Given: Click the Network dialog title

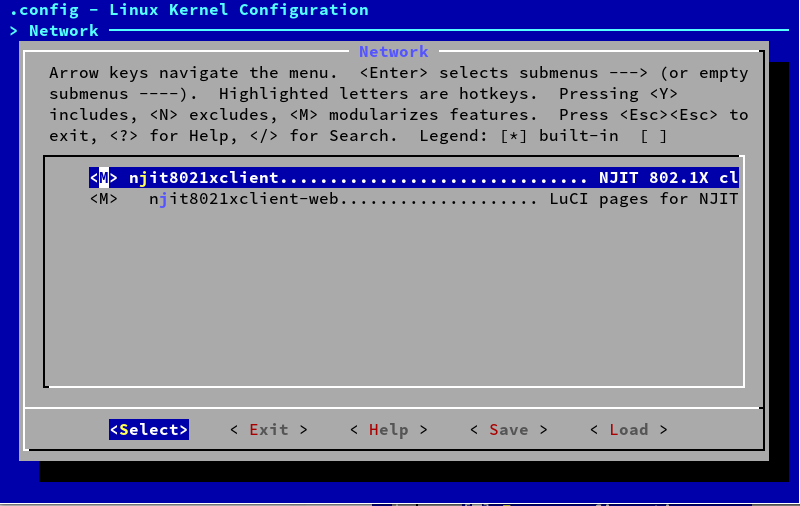Looking at the screenshot, I should tap(393, 52).
